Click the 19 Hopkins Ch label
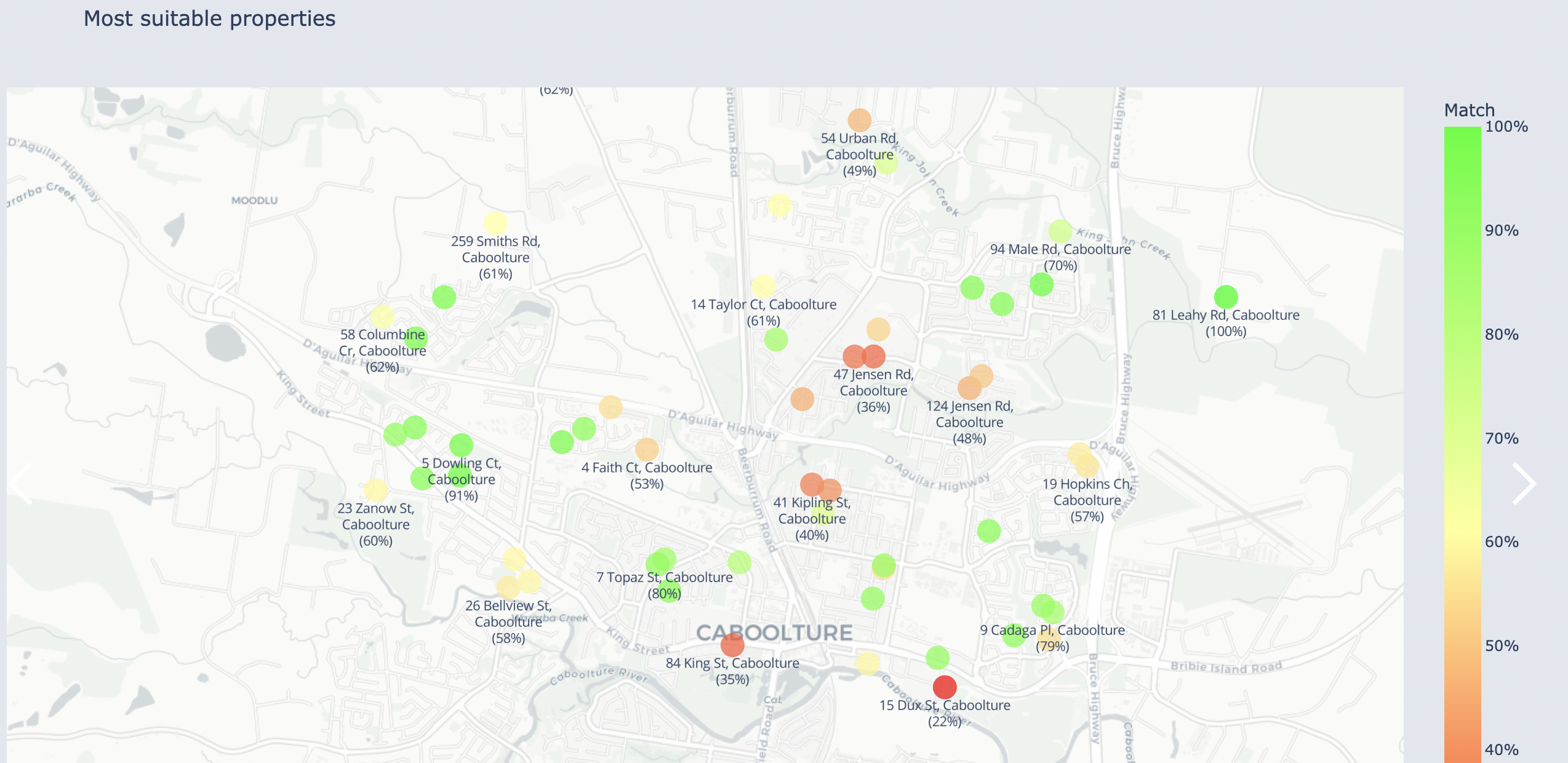 (1087, 500)
